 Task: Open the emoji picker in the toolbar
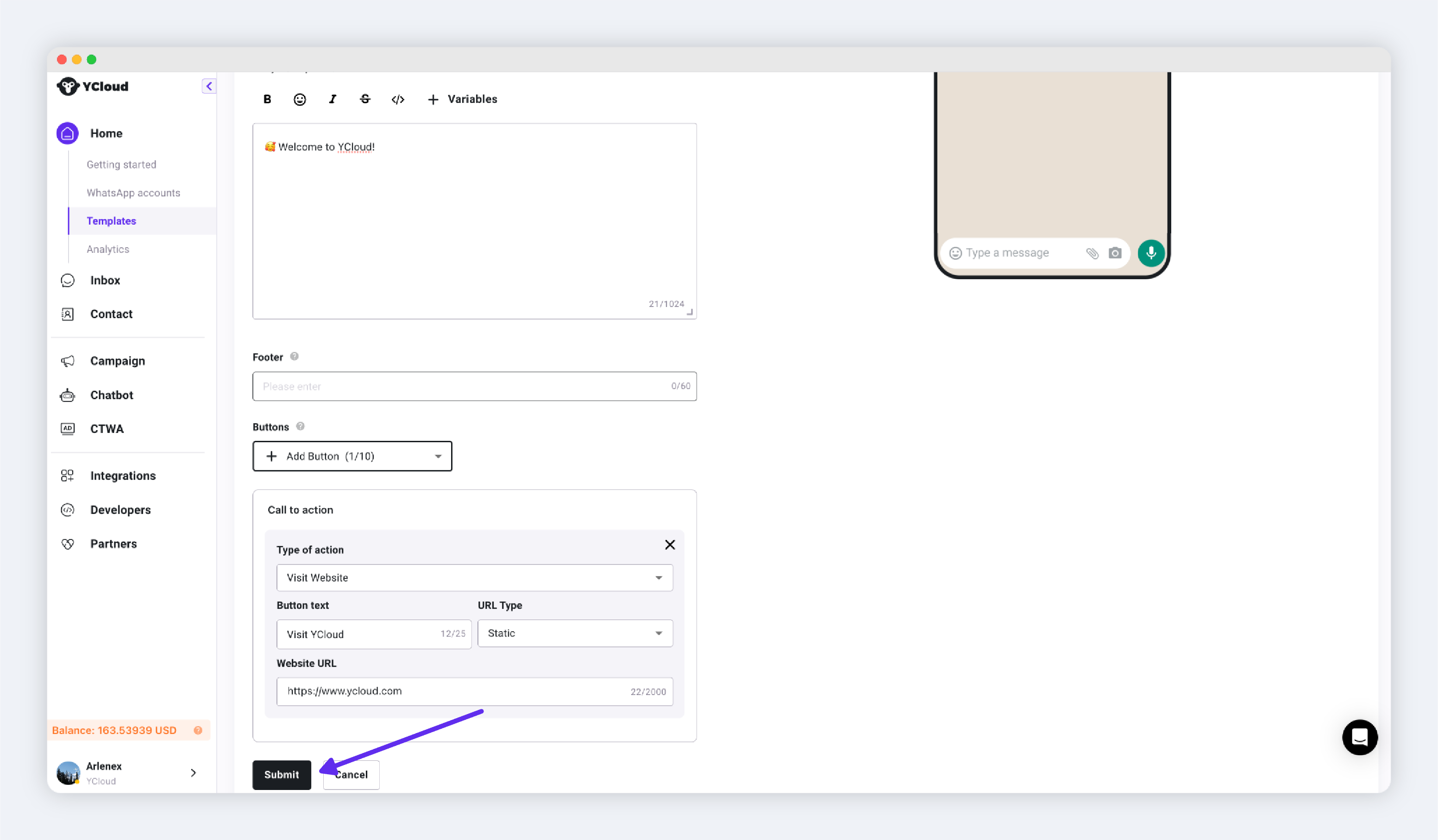pos(300,99)
